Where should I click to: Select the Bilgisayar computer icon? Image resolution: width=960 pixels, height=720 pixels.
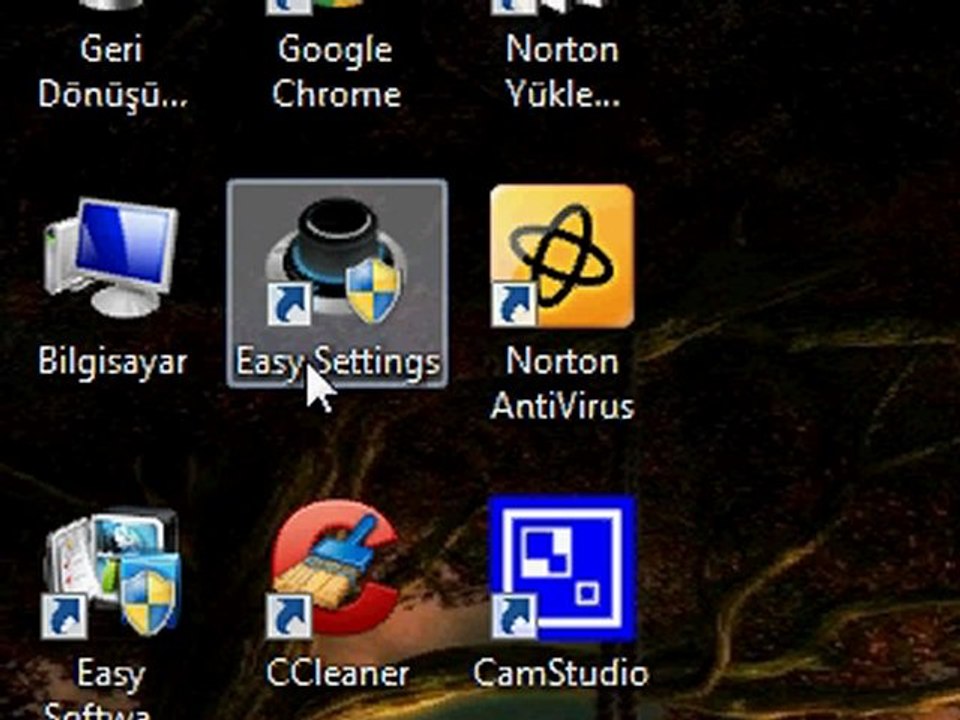tap(111, 257)
